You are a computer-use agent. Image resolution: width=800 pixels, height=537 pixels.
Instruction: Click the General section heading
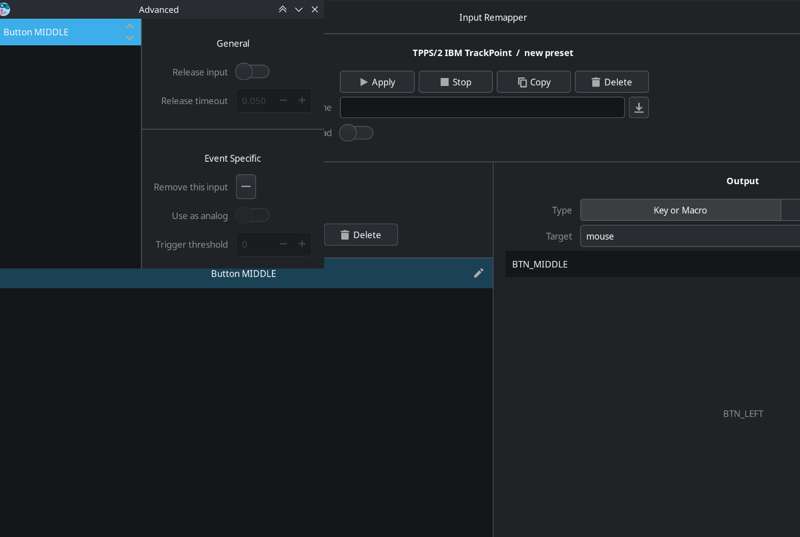pyautogui.click(x=233, y=43)
